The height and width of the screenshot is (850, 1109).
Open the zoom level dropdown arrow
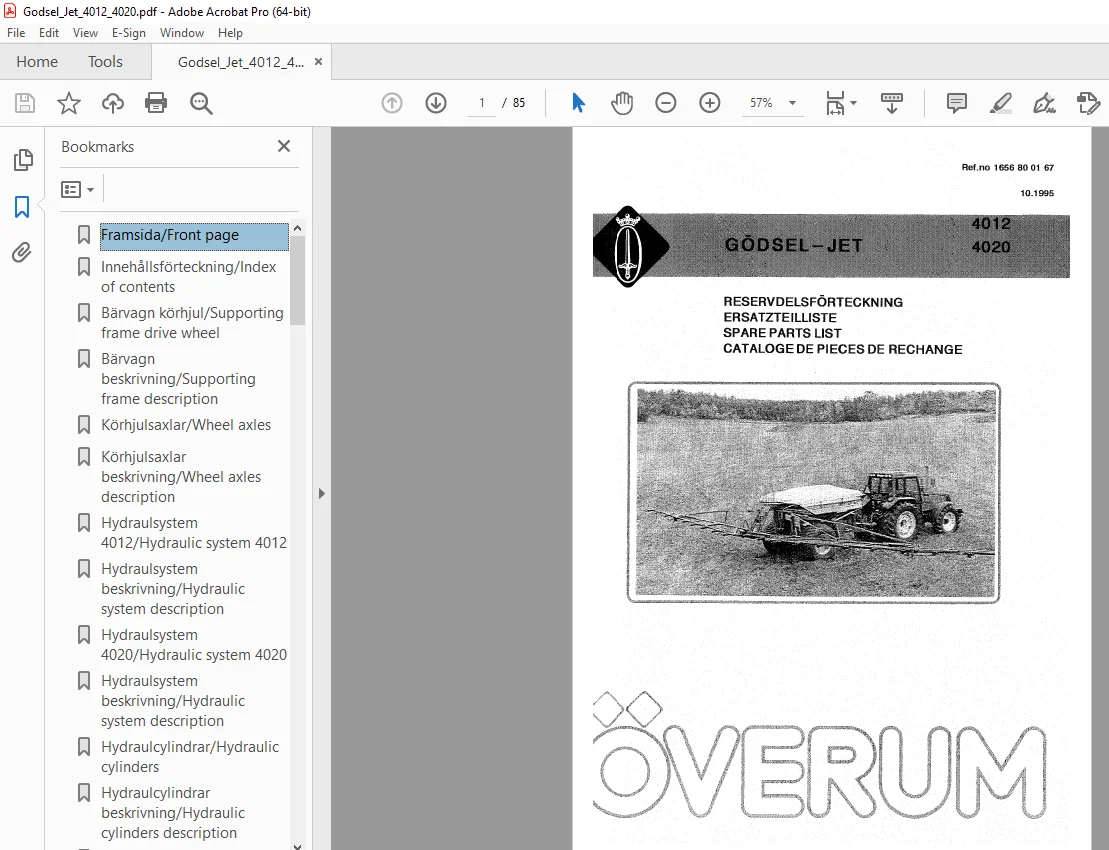click(x=792, y=103)
